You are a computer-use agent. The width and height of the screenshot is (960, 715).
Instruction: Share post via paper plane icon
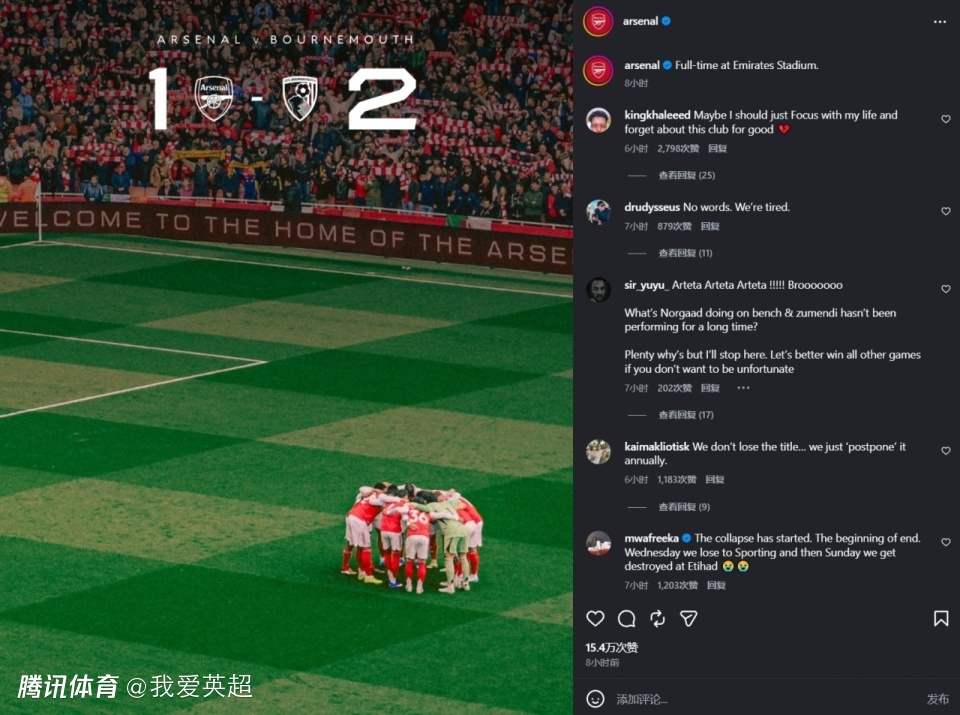pos(689,618)
